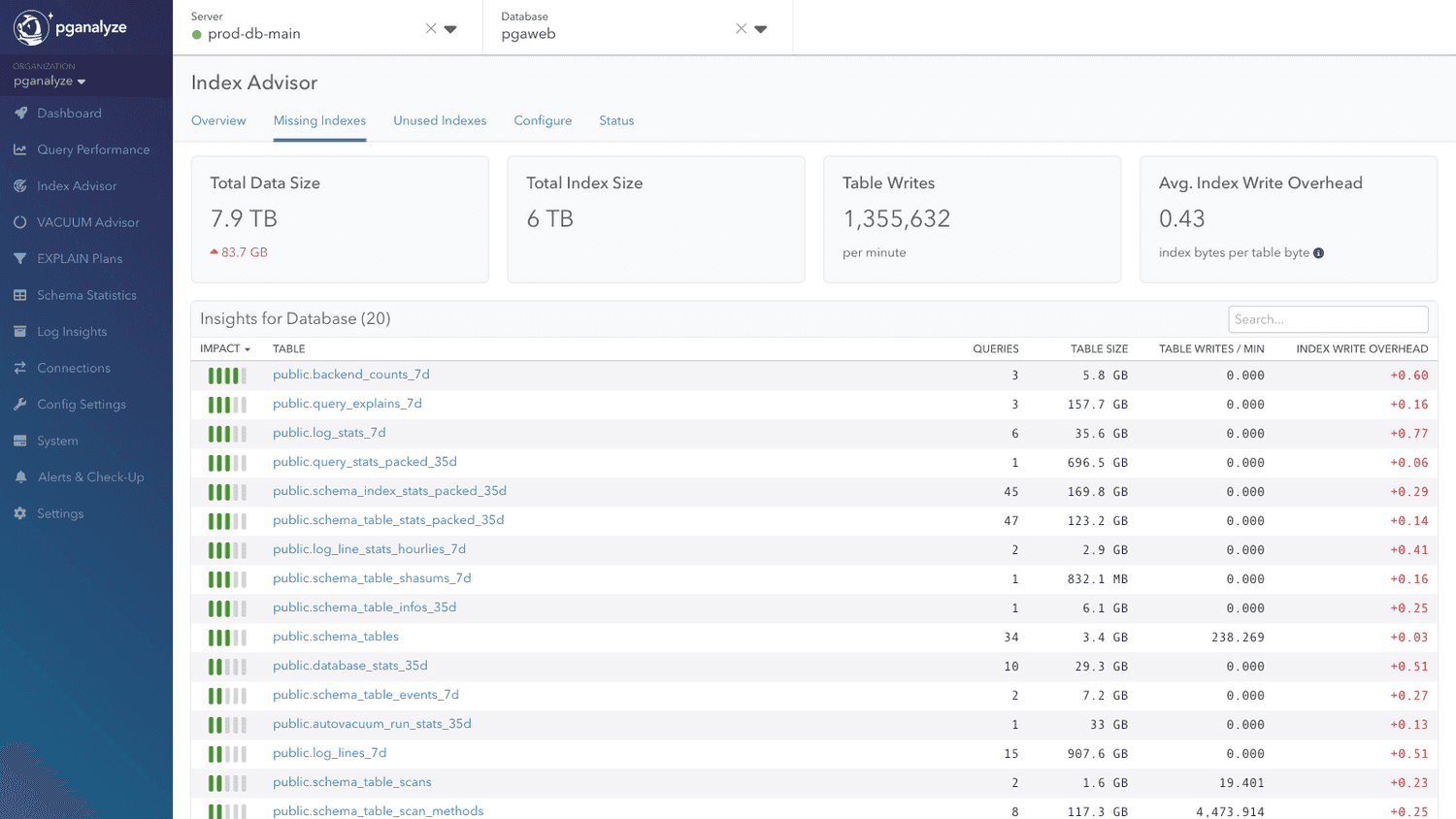1456x819 pixels.
Task: Open the Configure tab
Action: point(543,120)
